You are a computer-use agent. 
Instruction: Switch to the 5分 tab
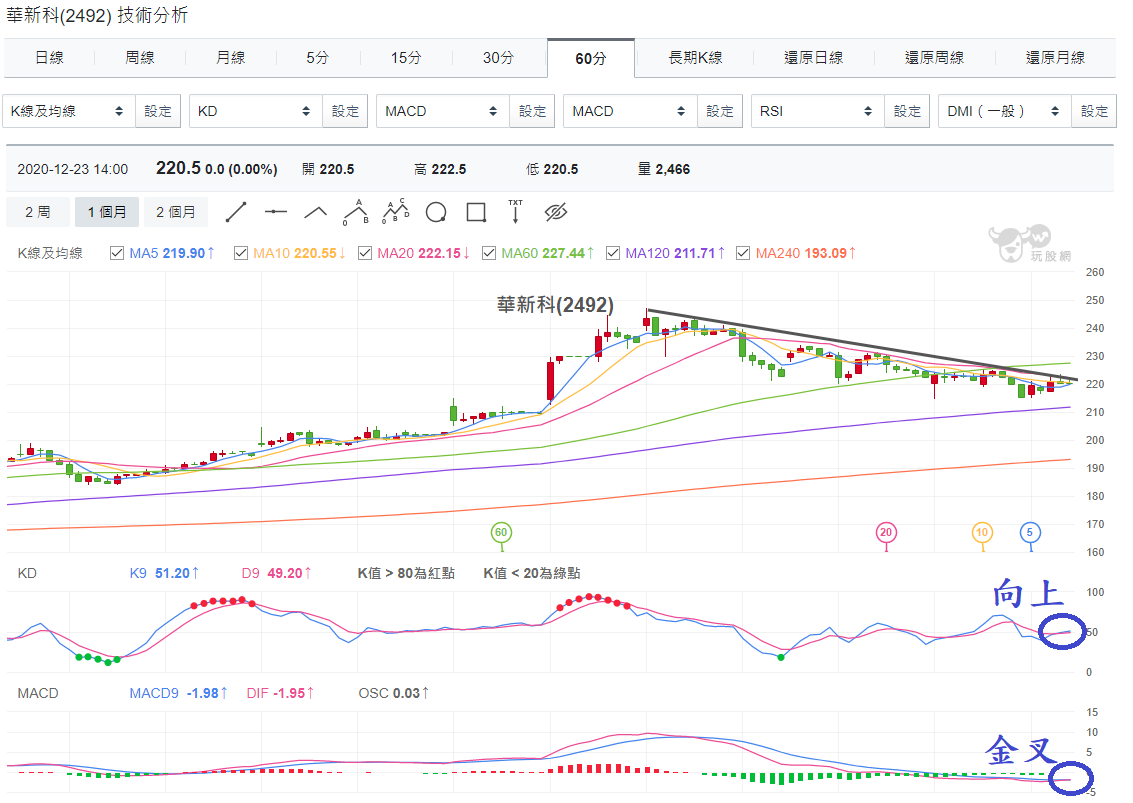click(317, 58)
